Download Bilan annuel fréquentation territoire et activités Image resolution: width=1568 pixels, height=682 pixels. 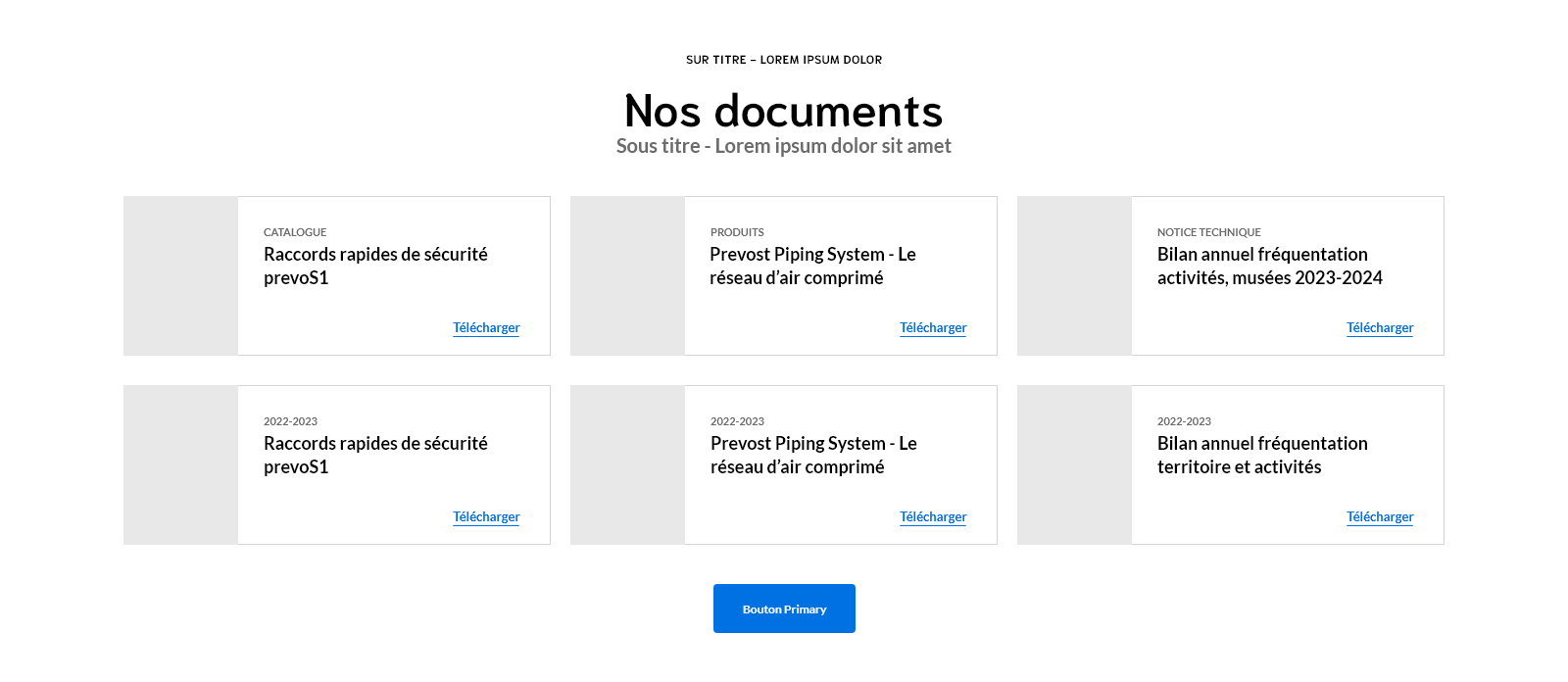coord(1380,516)
